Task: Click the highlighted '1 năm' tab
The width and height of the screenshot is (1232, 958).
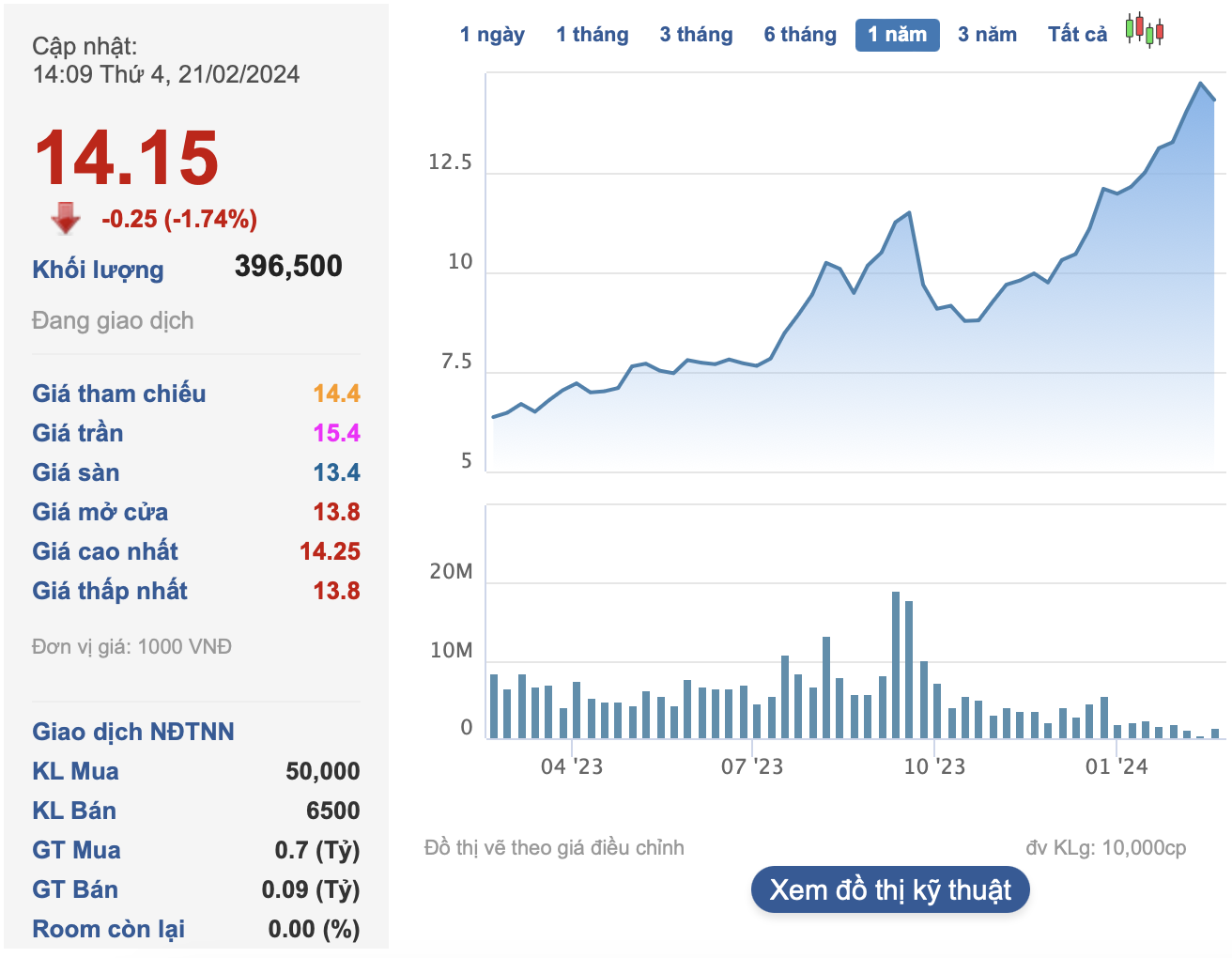Action: tap(897, 35)
